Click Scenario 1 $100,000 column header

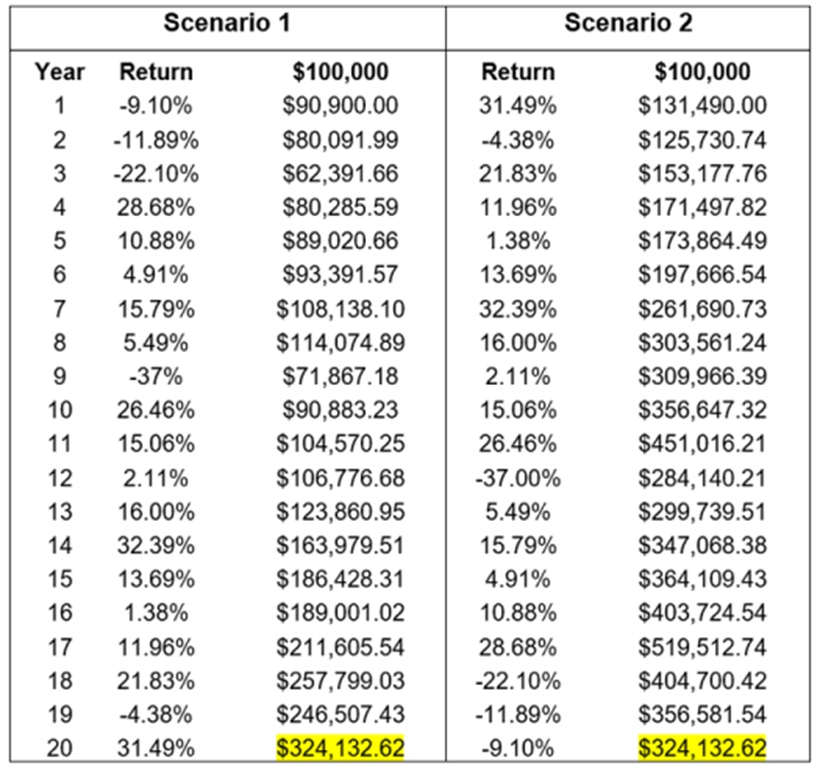[341, 72]
